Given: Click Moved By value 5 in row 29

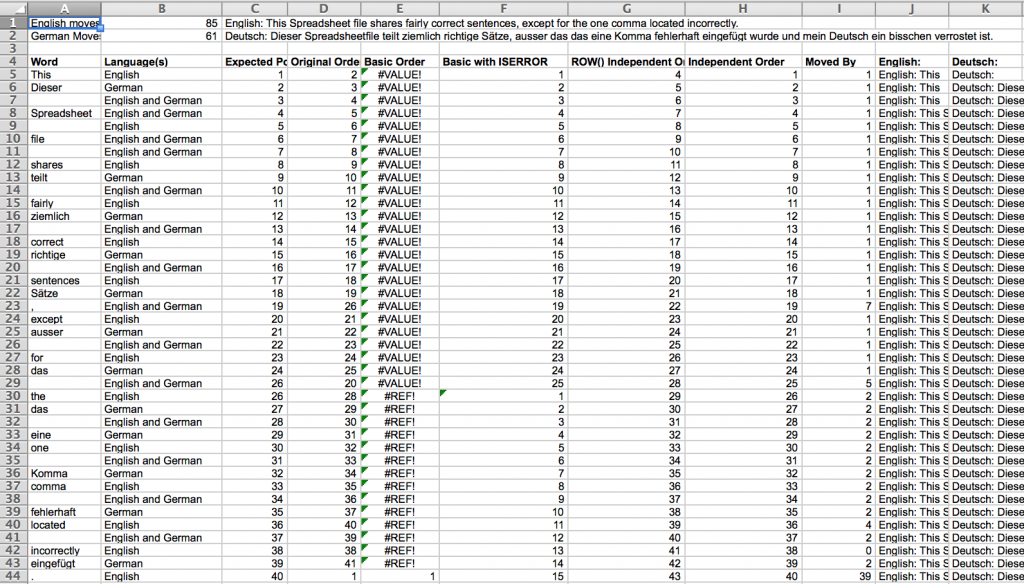Looking at the screenshot, I should pyautogui.click(x=839, y=383).
